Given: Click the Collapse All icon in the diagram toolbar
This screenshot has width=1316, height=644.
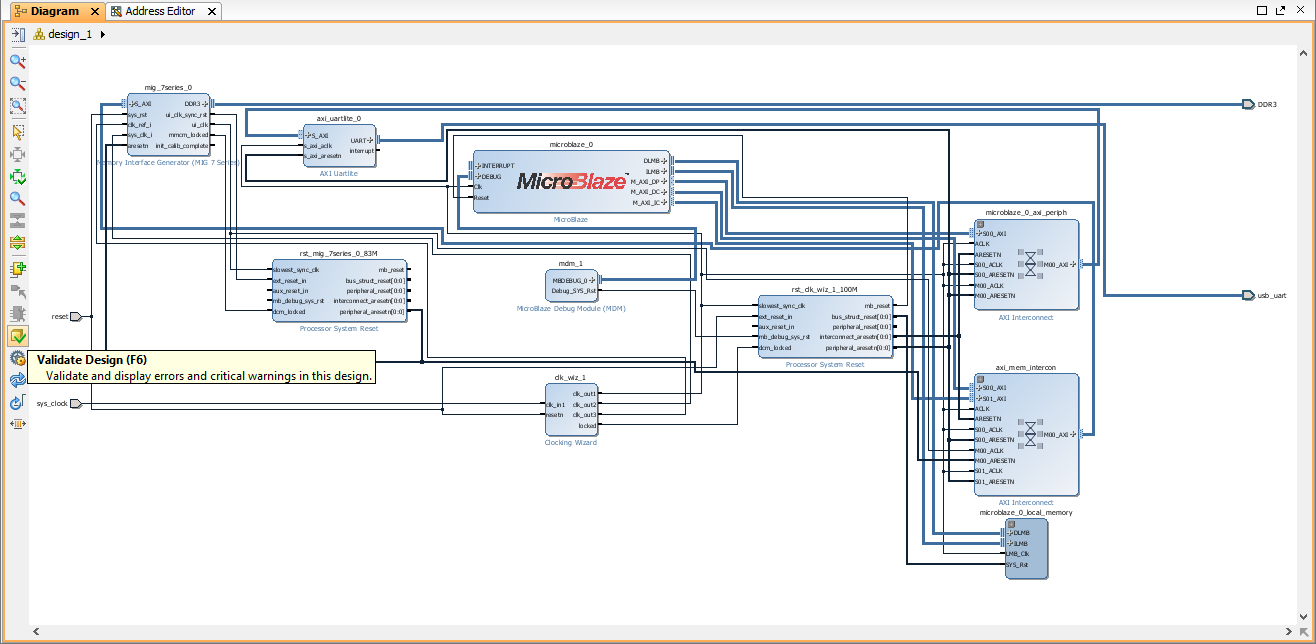Looking at the screenshot, I should point(17,220).
